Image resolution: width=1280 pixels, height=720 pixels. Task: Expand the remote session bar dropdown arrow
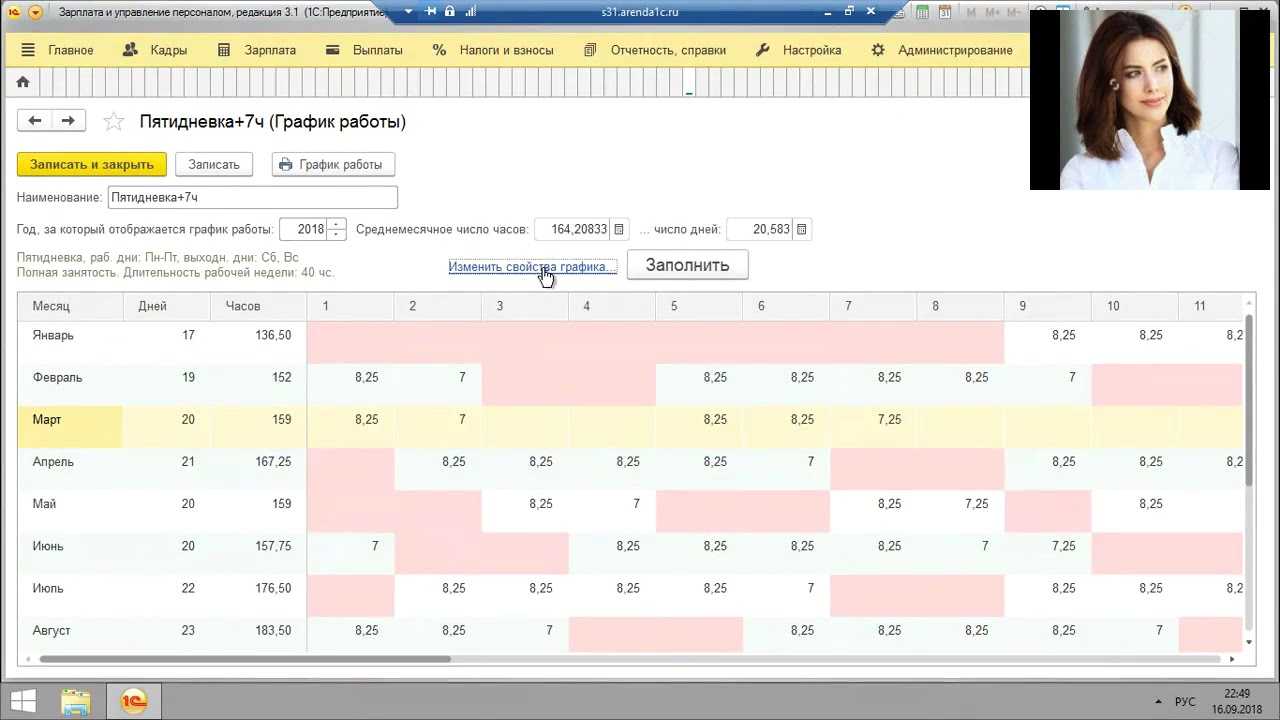coord(409,12)
